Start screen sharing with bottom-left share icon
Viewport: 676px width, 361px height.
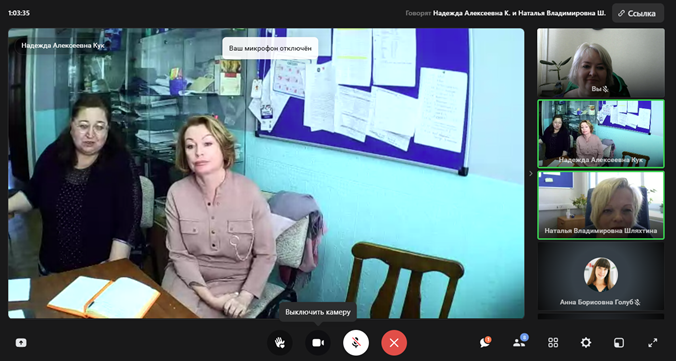pyautogui.click(x=21, y=343)
